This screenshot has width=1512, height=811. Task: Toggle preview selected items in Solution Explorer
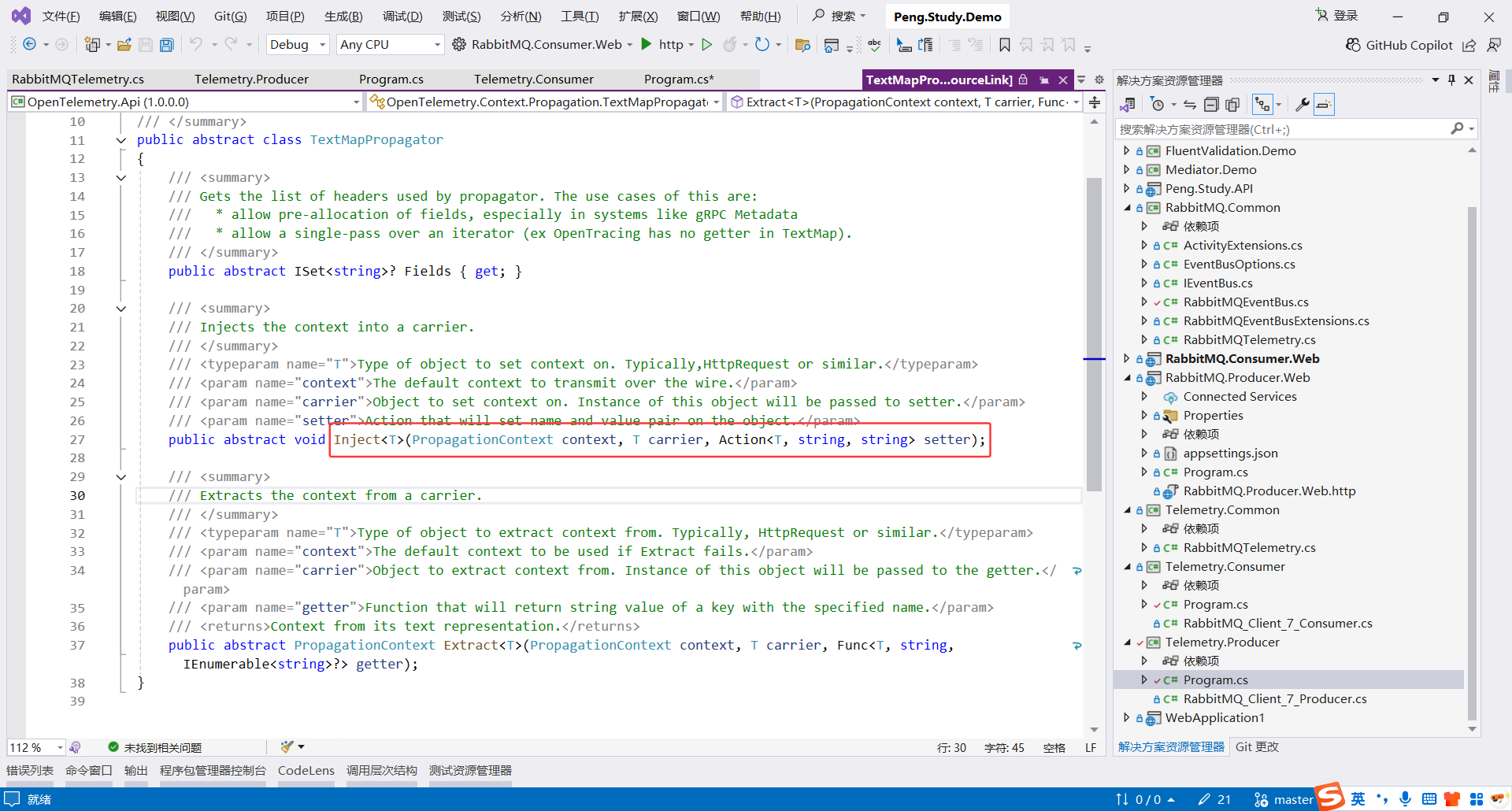click(1324, 105)
